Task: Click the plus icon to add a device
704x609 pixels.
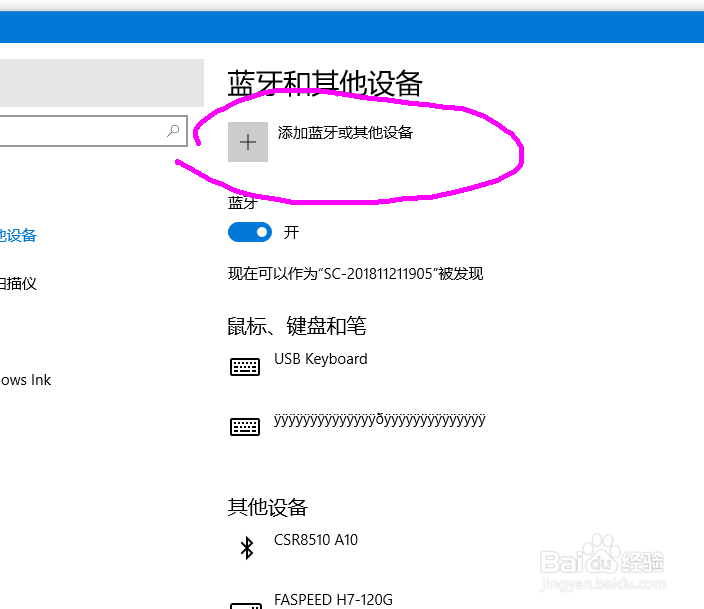Action: coord(248,142)
